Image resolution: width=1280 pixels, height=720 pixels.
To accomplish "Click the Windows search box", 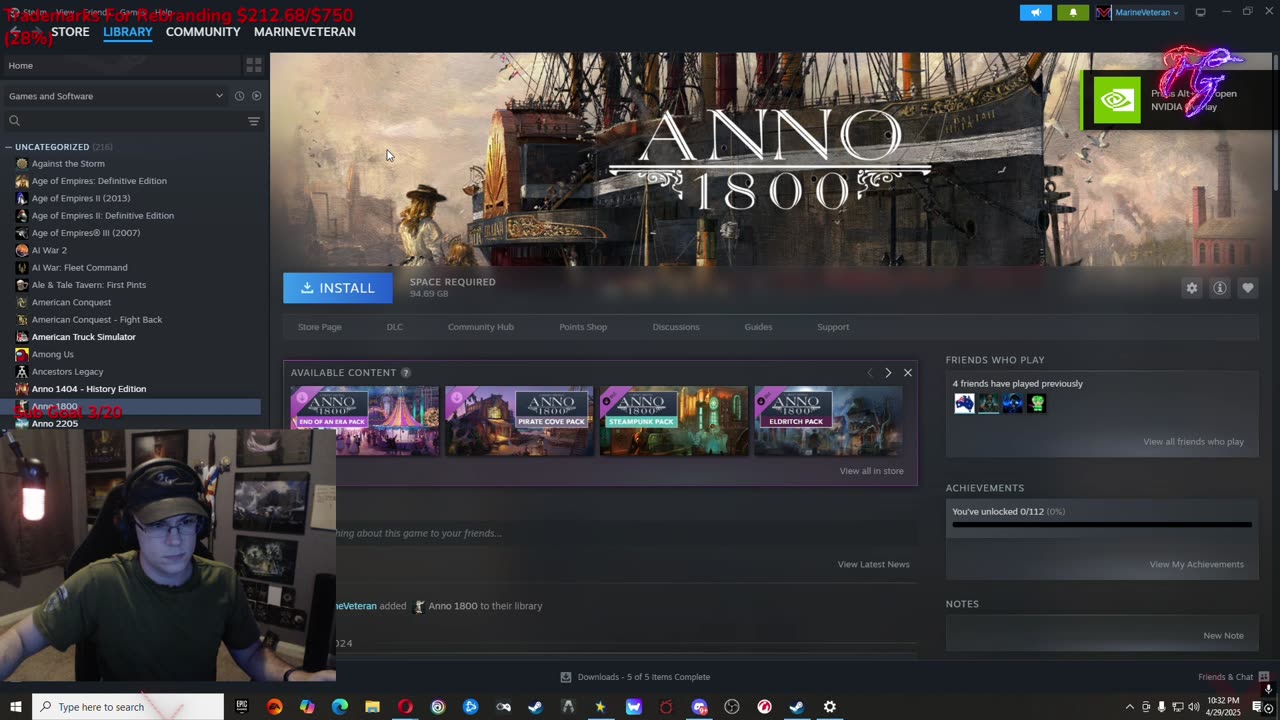I will (x=128, y=707).
